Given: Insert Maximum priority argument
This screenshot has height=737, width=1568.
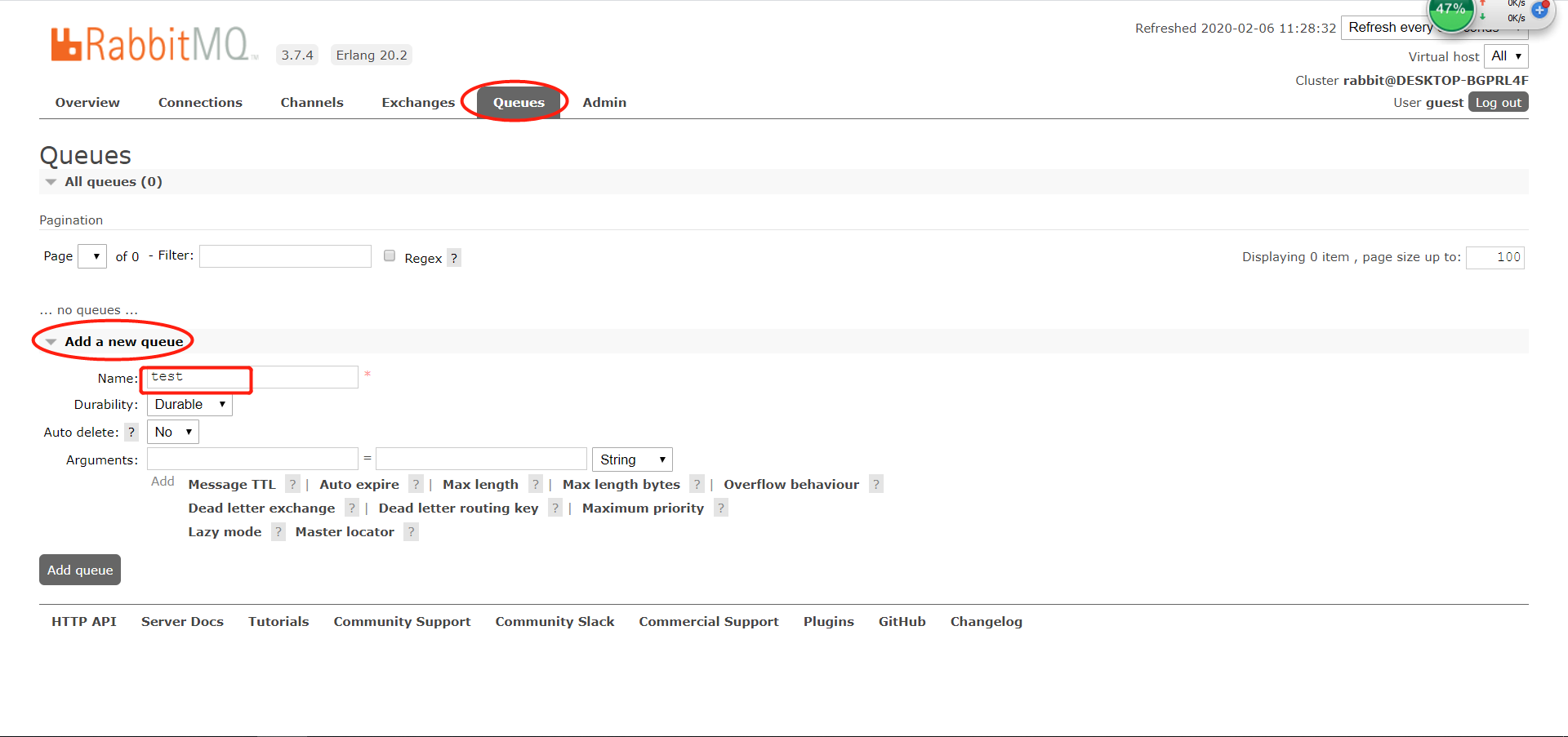Looking at the screenshot, I should point(643,508).
